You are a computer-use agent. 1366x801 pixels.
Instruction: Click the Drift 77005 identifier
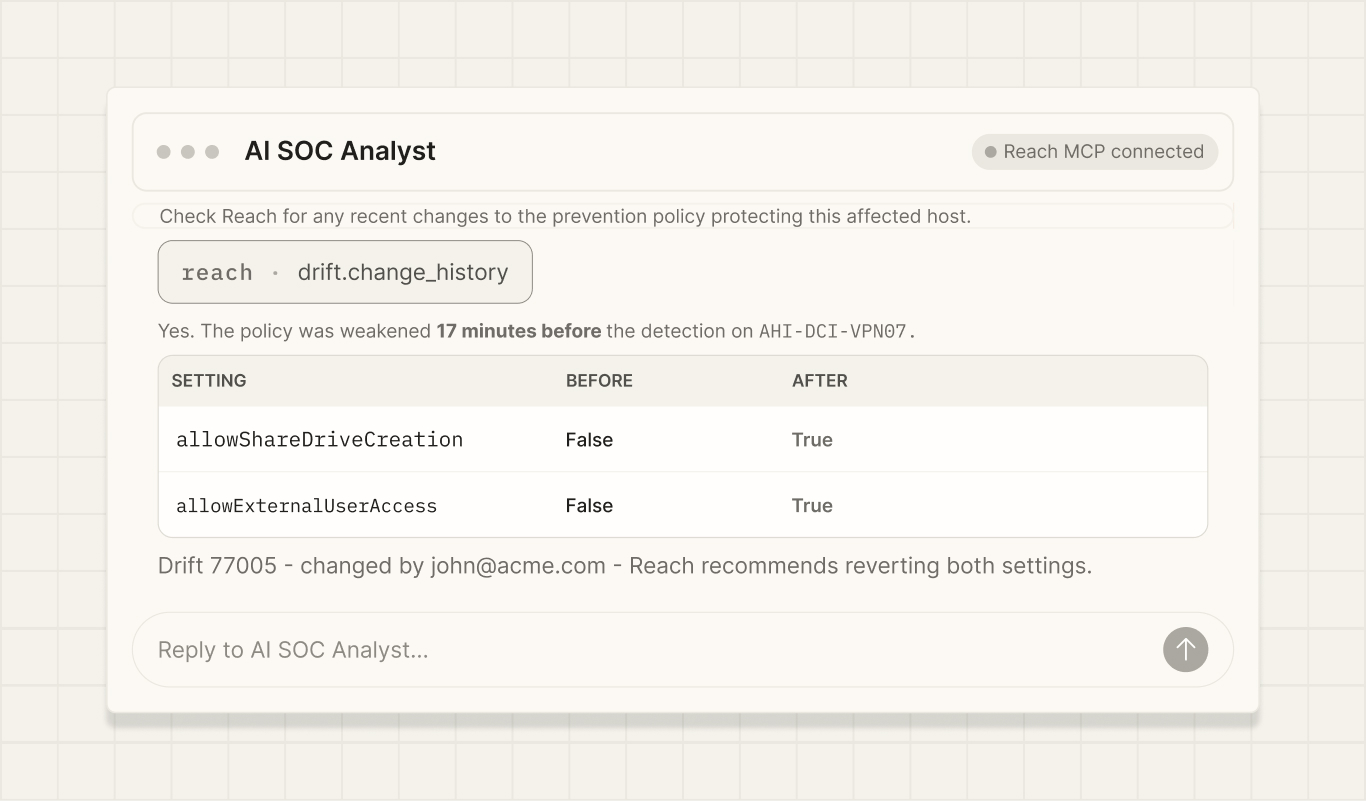point(217,566)
